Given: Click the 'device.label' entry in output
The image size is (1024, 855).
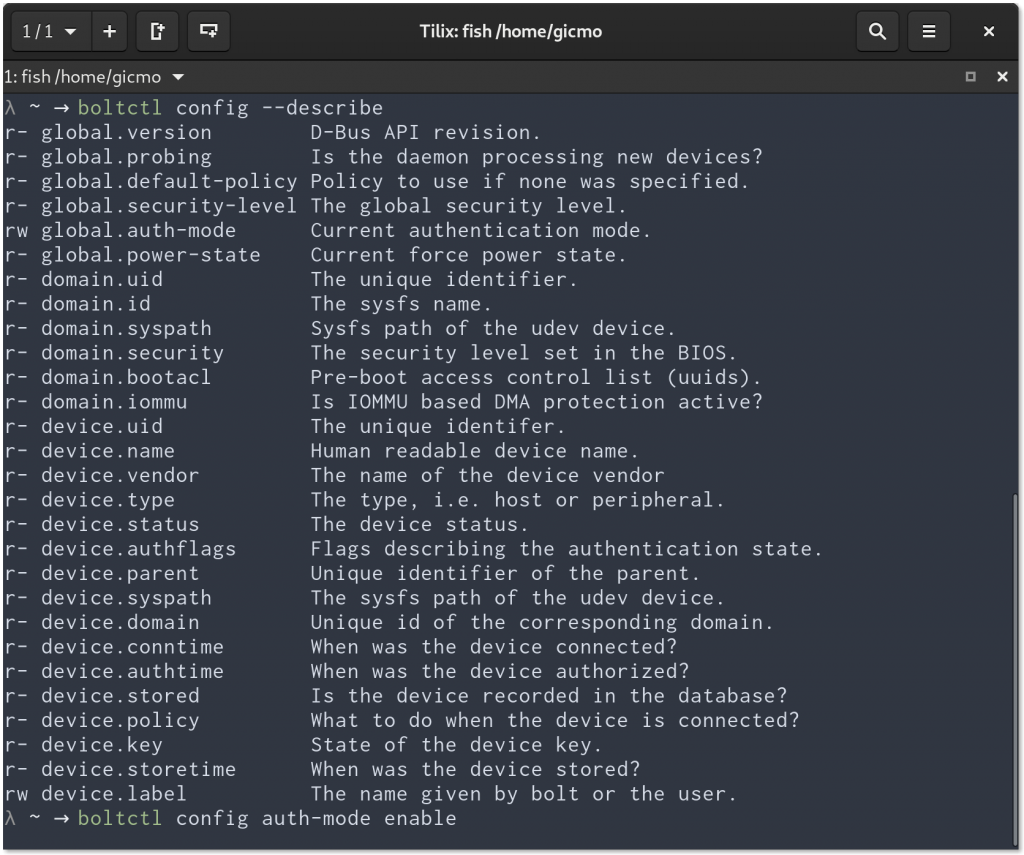Looking at the screenshot, I should tap(113, 794).
